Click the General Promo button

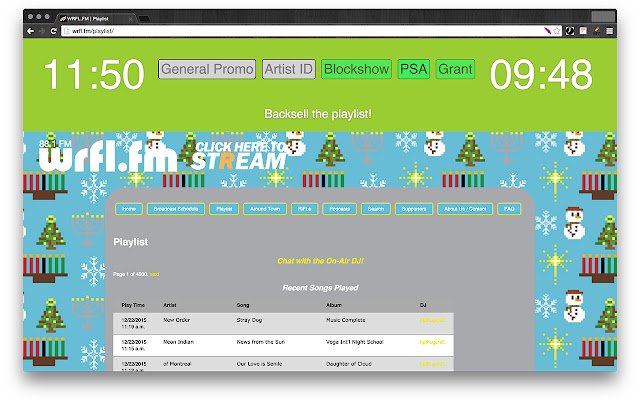(x=207, y=69)
